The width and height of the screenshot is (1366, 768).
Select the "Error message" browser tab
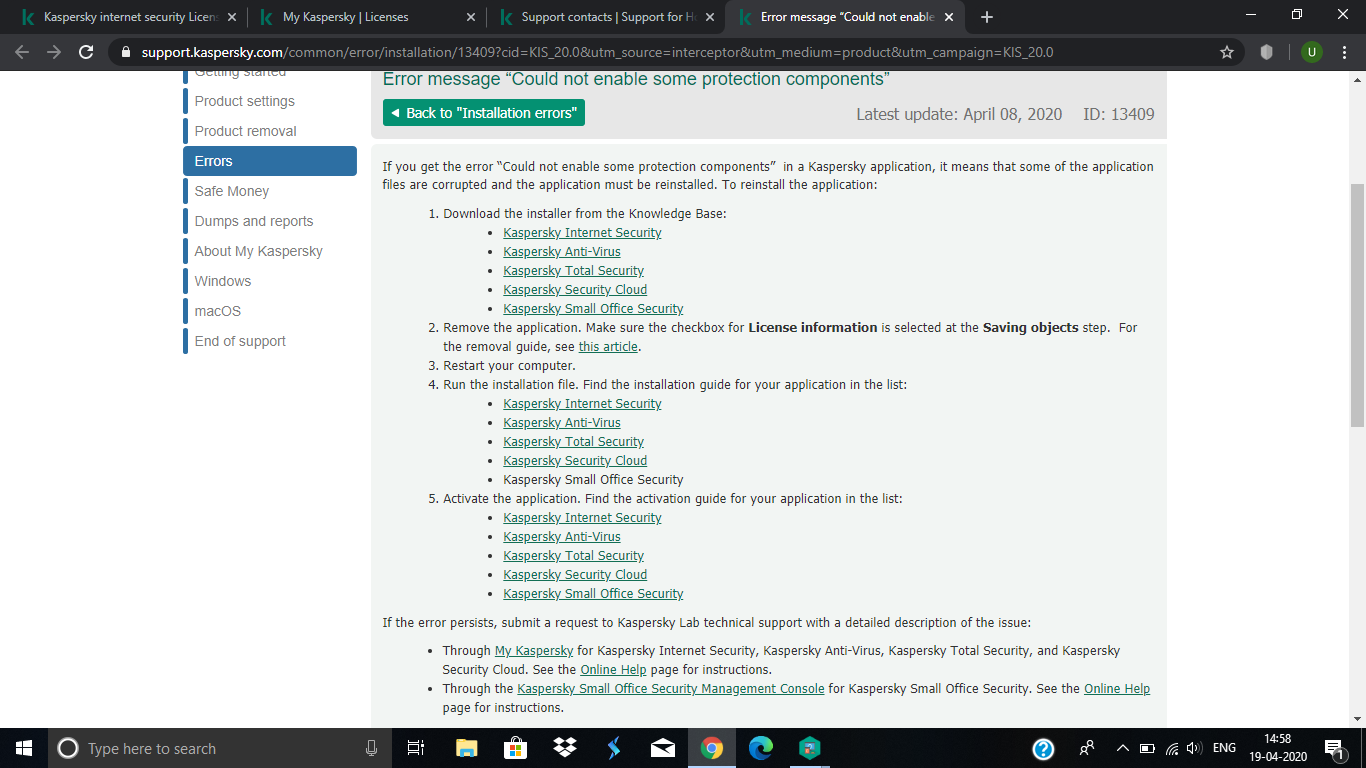pos(845,17)
